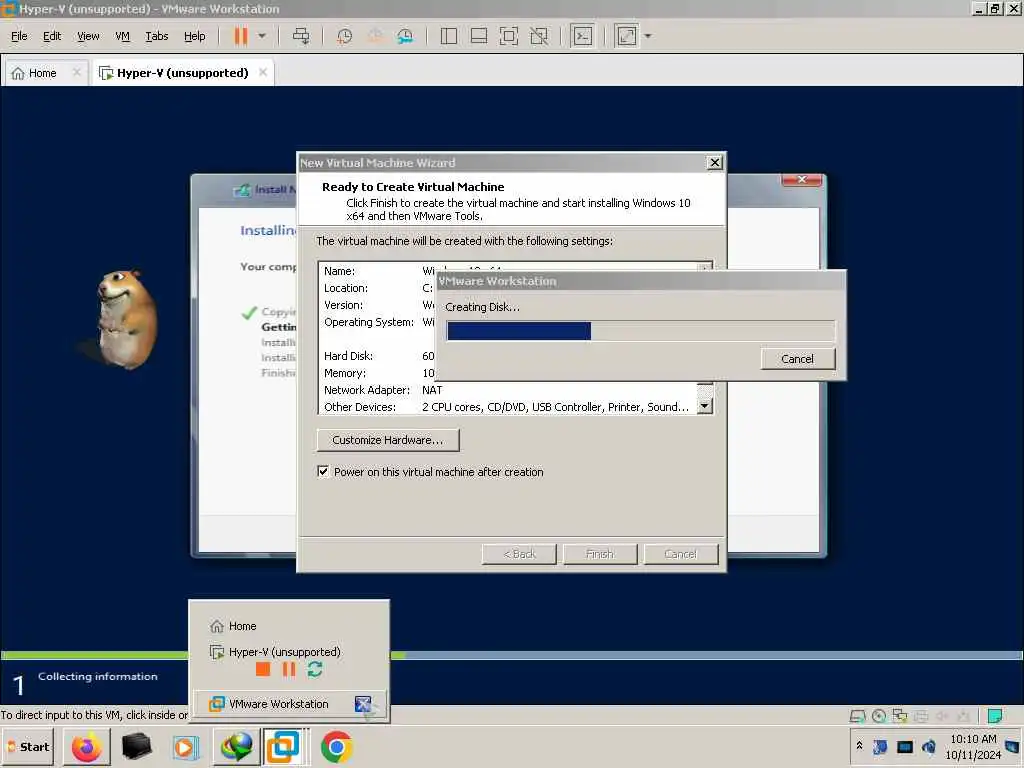1024x768 pixels.
Task: Click the Creating Disk progress bar
Action: point(641,331)
